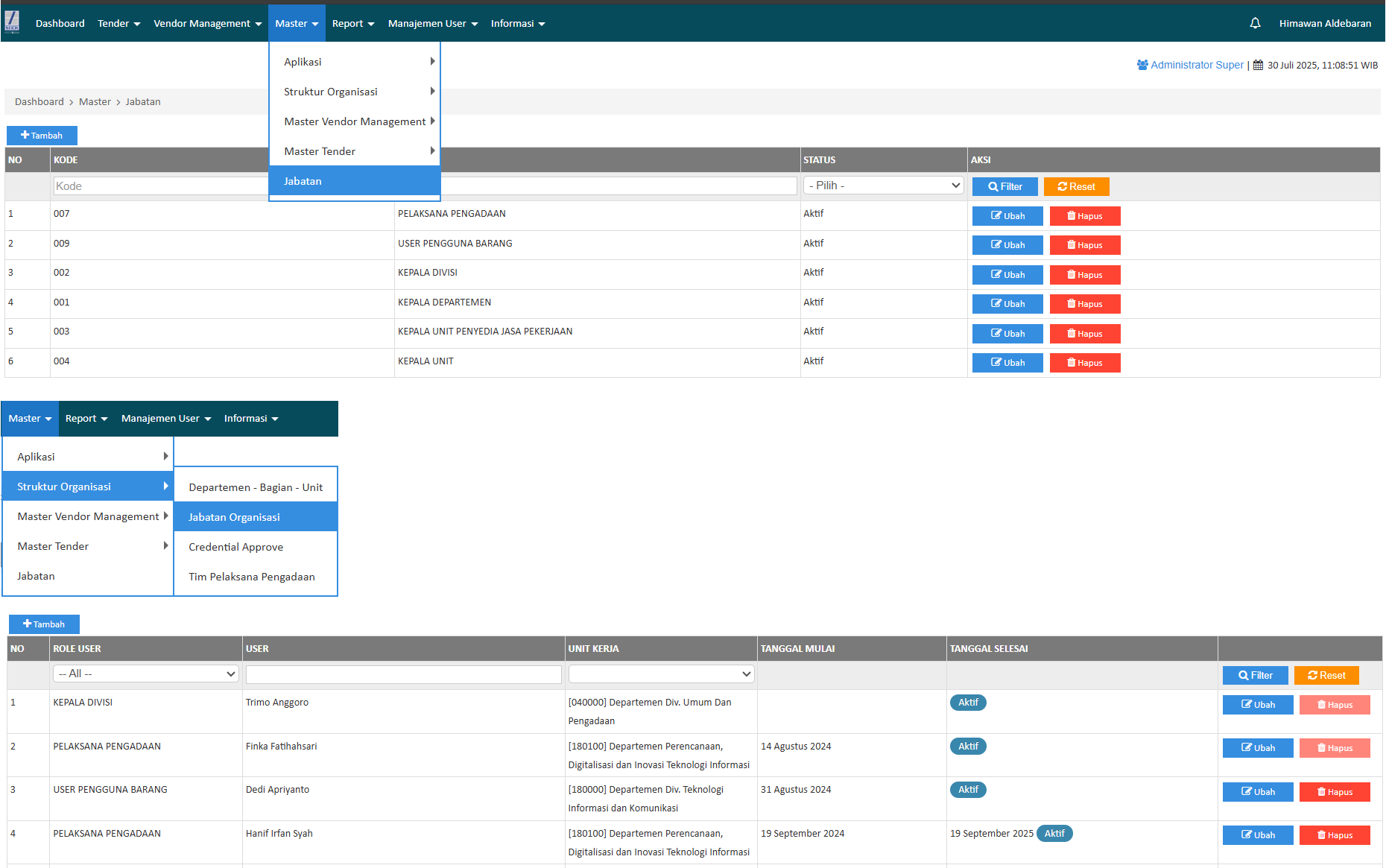Click the notification bell icon
Screen dimensions: 1389x868
coord(1255,23)
